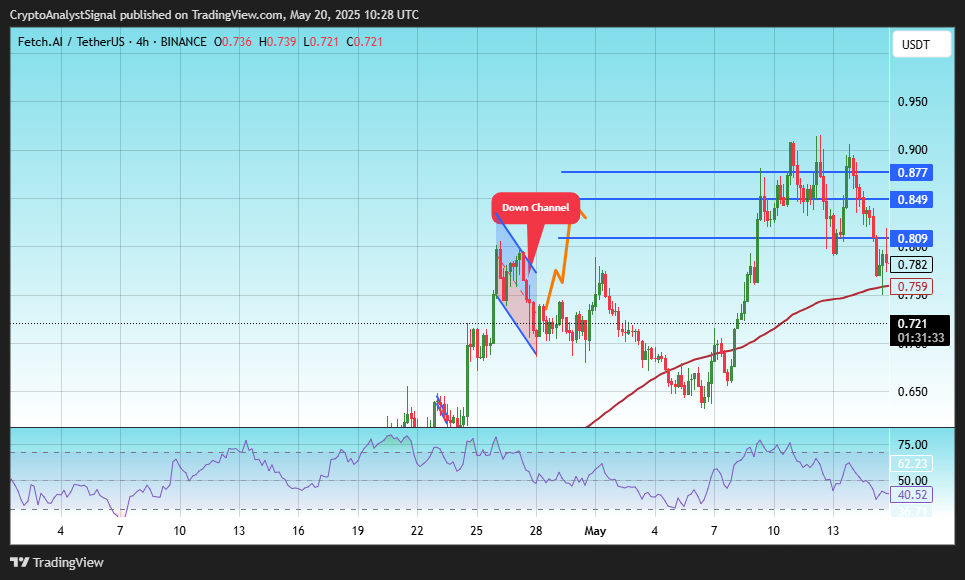The height and width of the screenshot is (580, 965).
Task: Click the 0.900 price axis label
Action: click(913, 150)
